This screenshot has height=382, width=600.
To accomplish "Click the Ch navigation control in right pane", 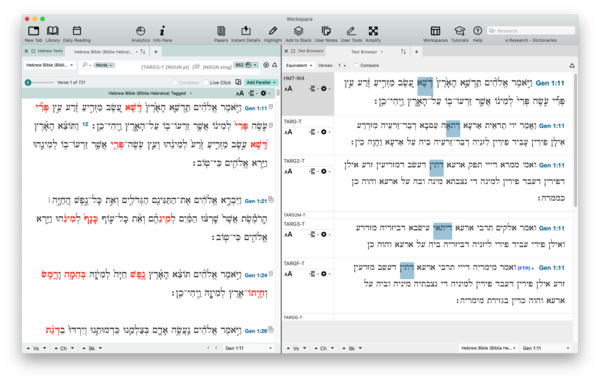I will pos(324,348).
